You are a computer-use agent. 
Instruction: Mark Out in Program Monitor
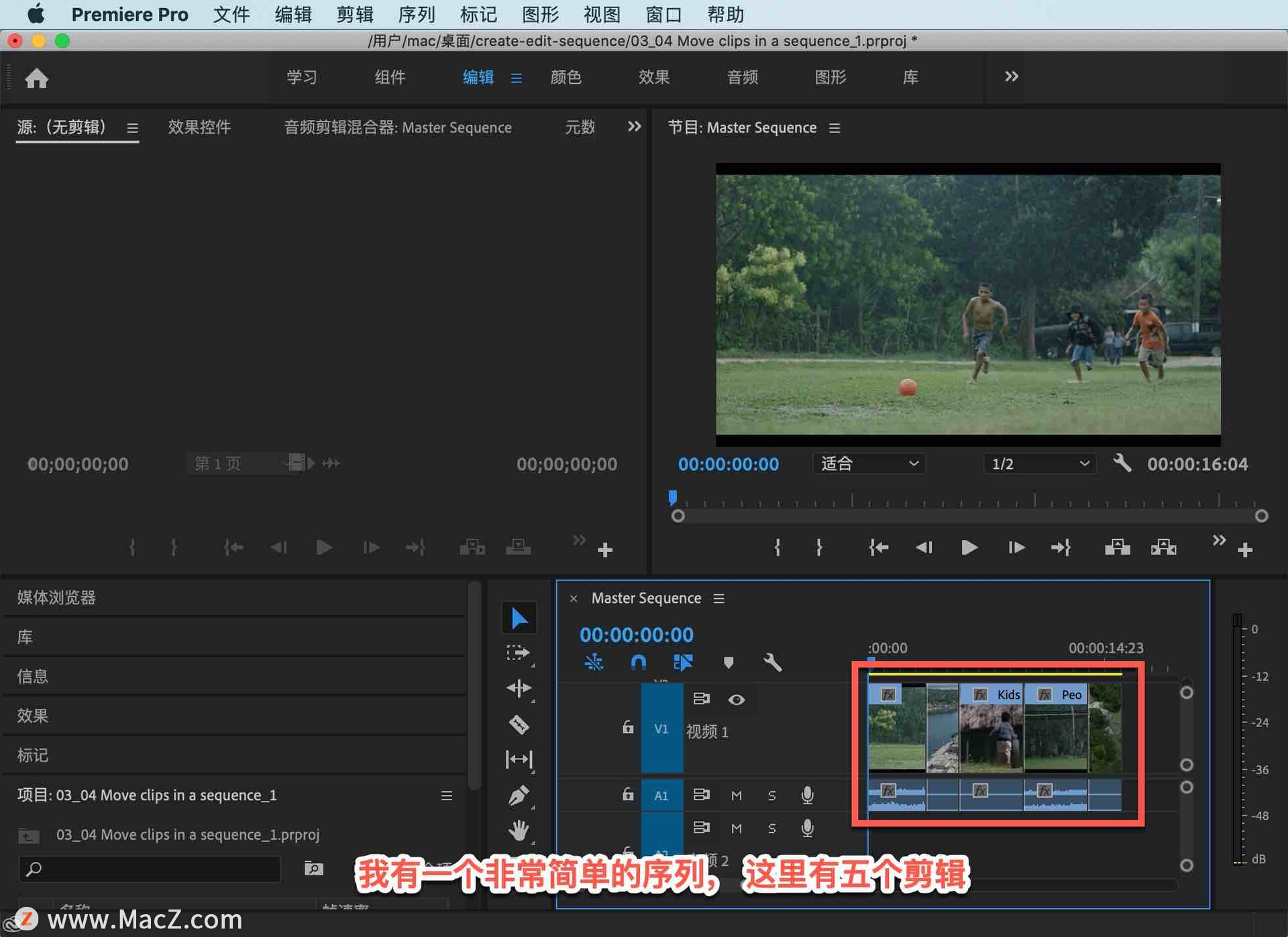coord(819,548)
